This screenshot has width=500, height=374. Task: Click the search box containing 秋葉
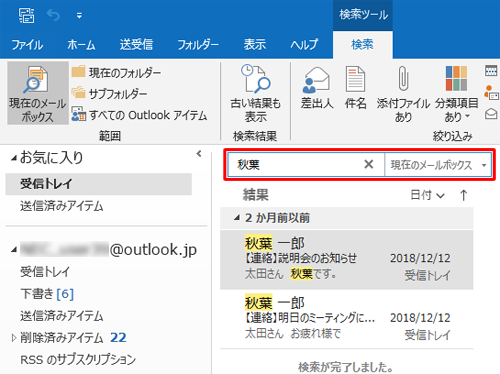pos(295,164)
